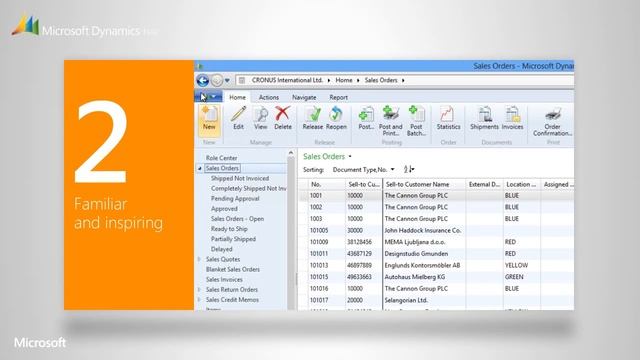Click Designstudio Gmunden customer name

pos(416,253)
